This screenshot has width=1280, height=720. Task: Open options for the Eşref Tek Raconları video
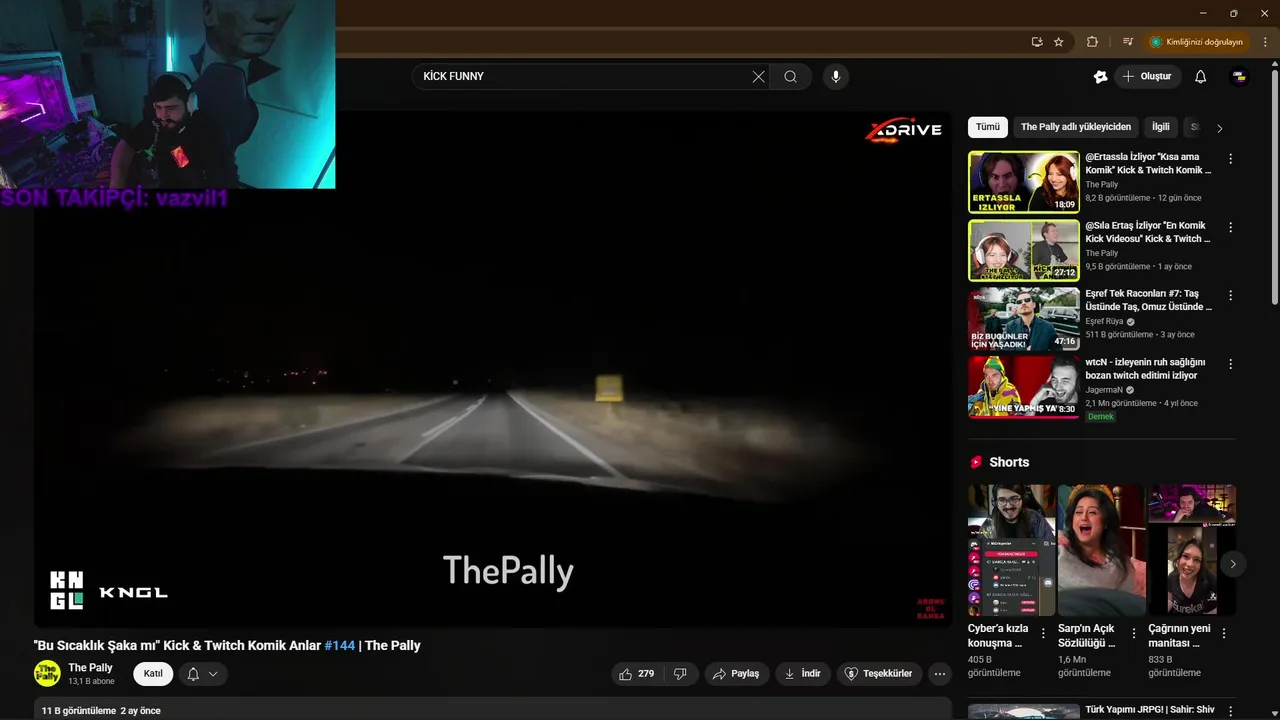pos(1231,295)
